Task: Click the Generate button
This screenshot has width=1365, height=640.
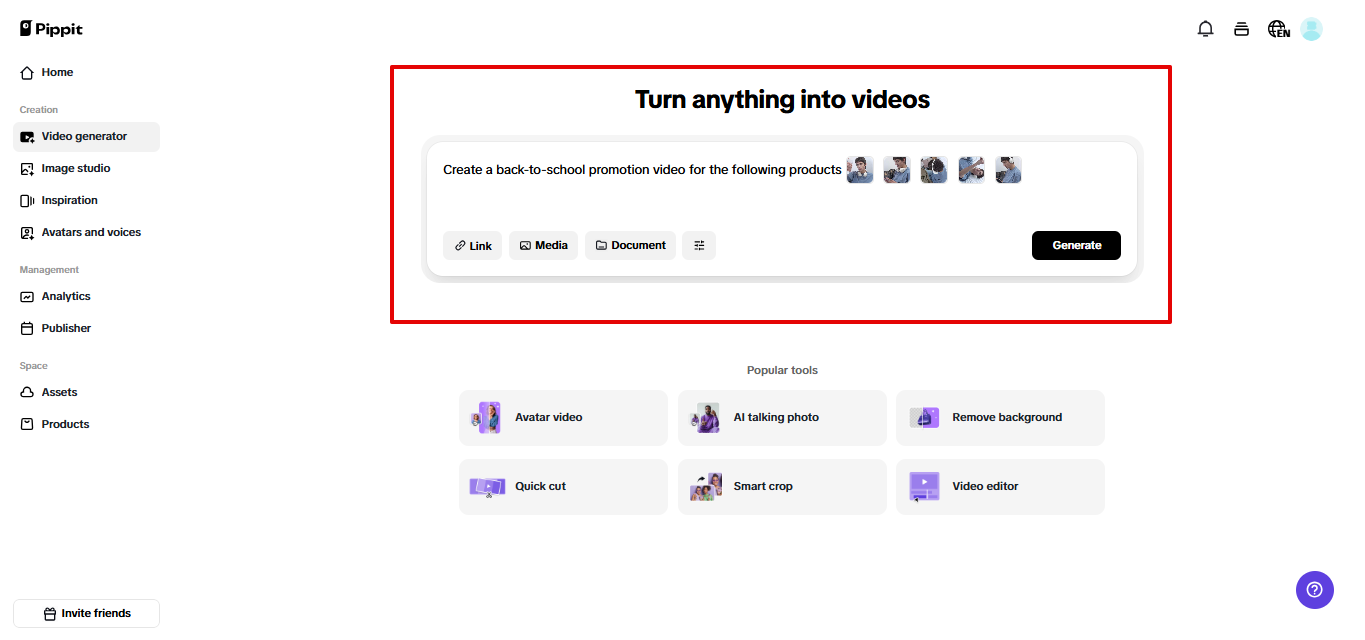Action: [1076, 245]
